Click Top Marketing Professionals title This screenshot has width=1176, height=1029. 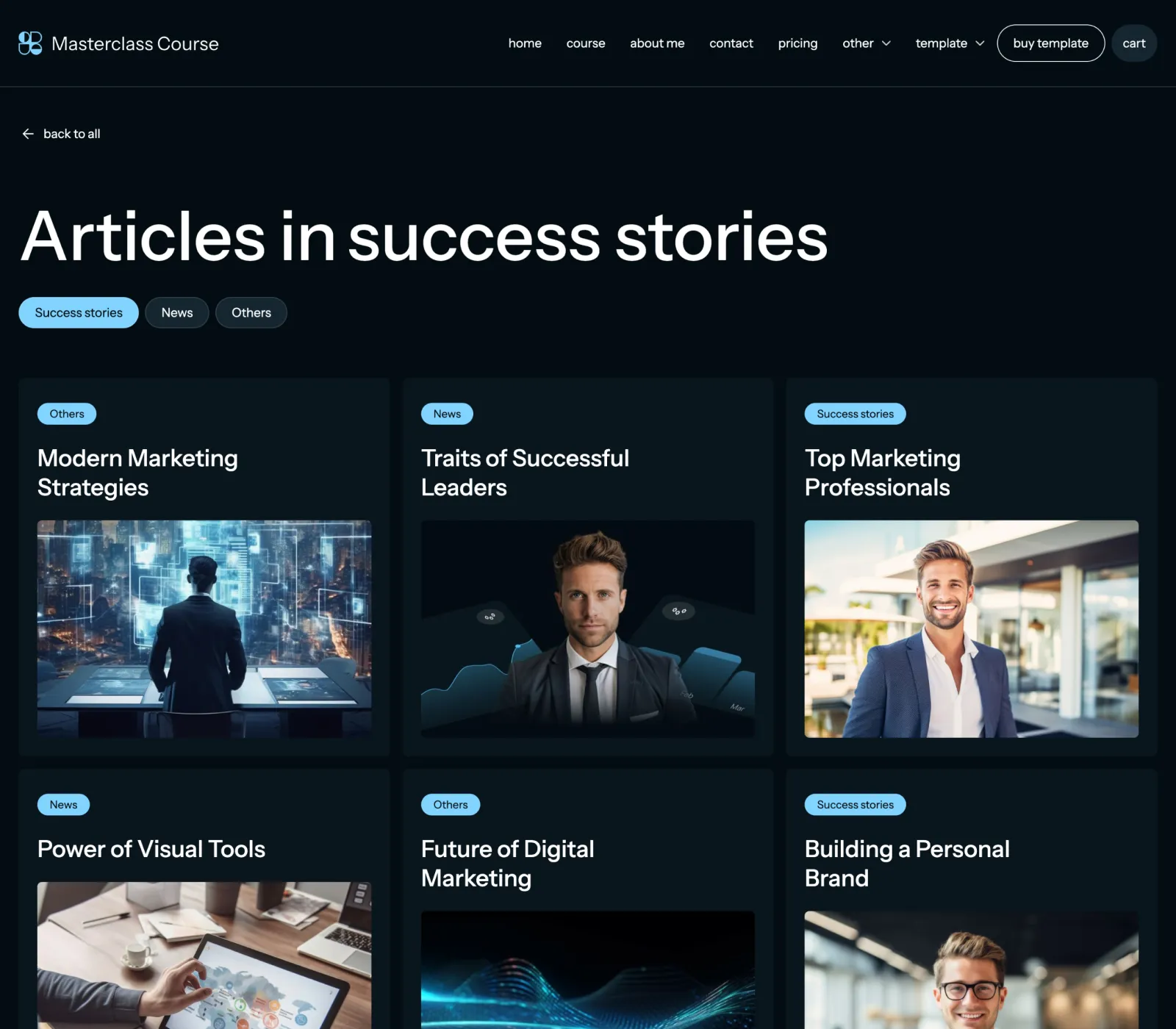pyautogui.click(x=882, y=473)
